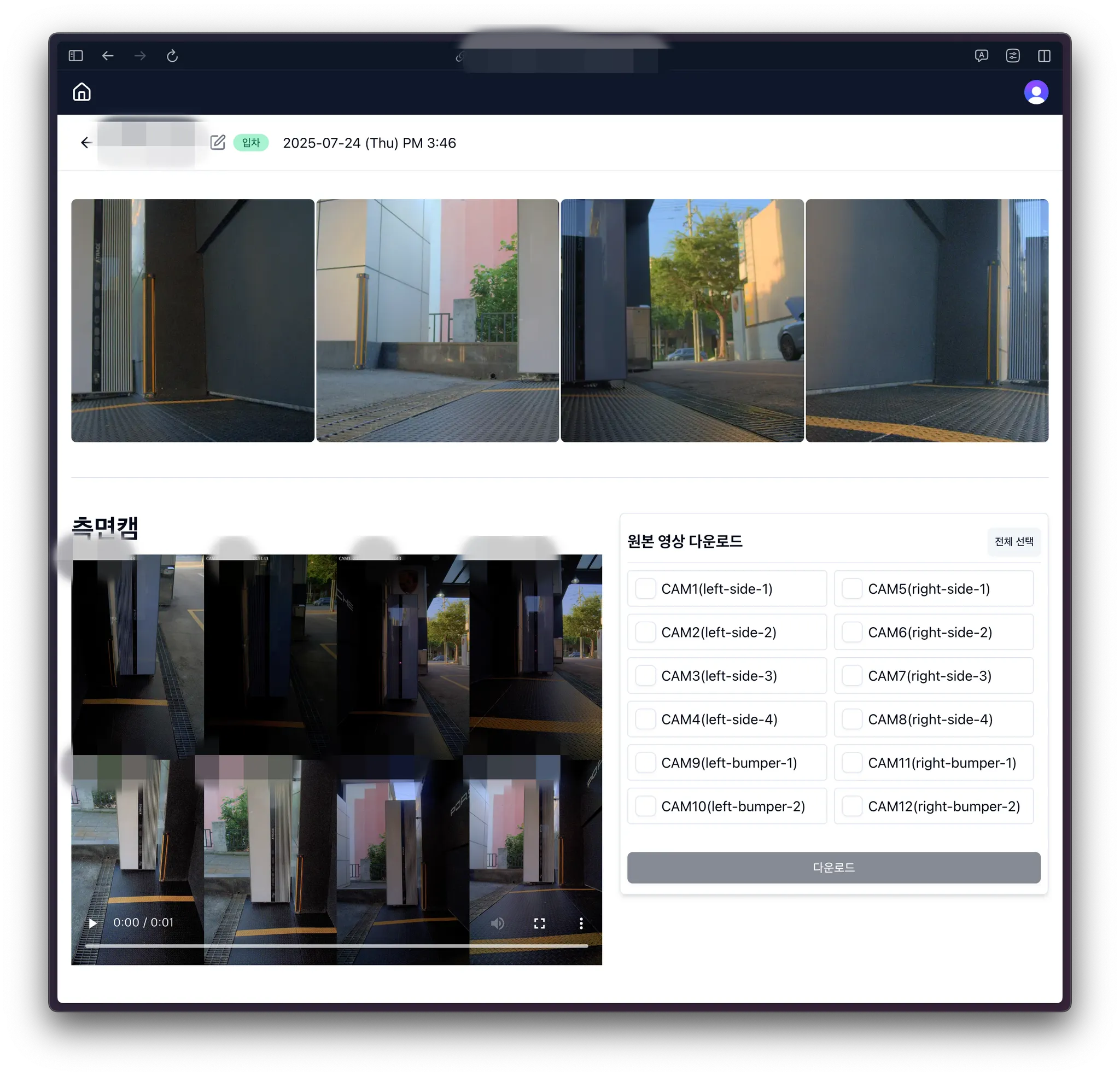Screen dimensions: 1120x1076
Task: Enable CAM6(right-side-2) checkbox
Action: tap(851, 631)
